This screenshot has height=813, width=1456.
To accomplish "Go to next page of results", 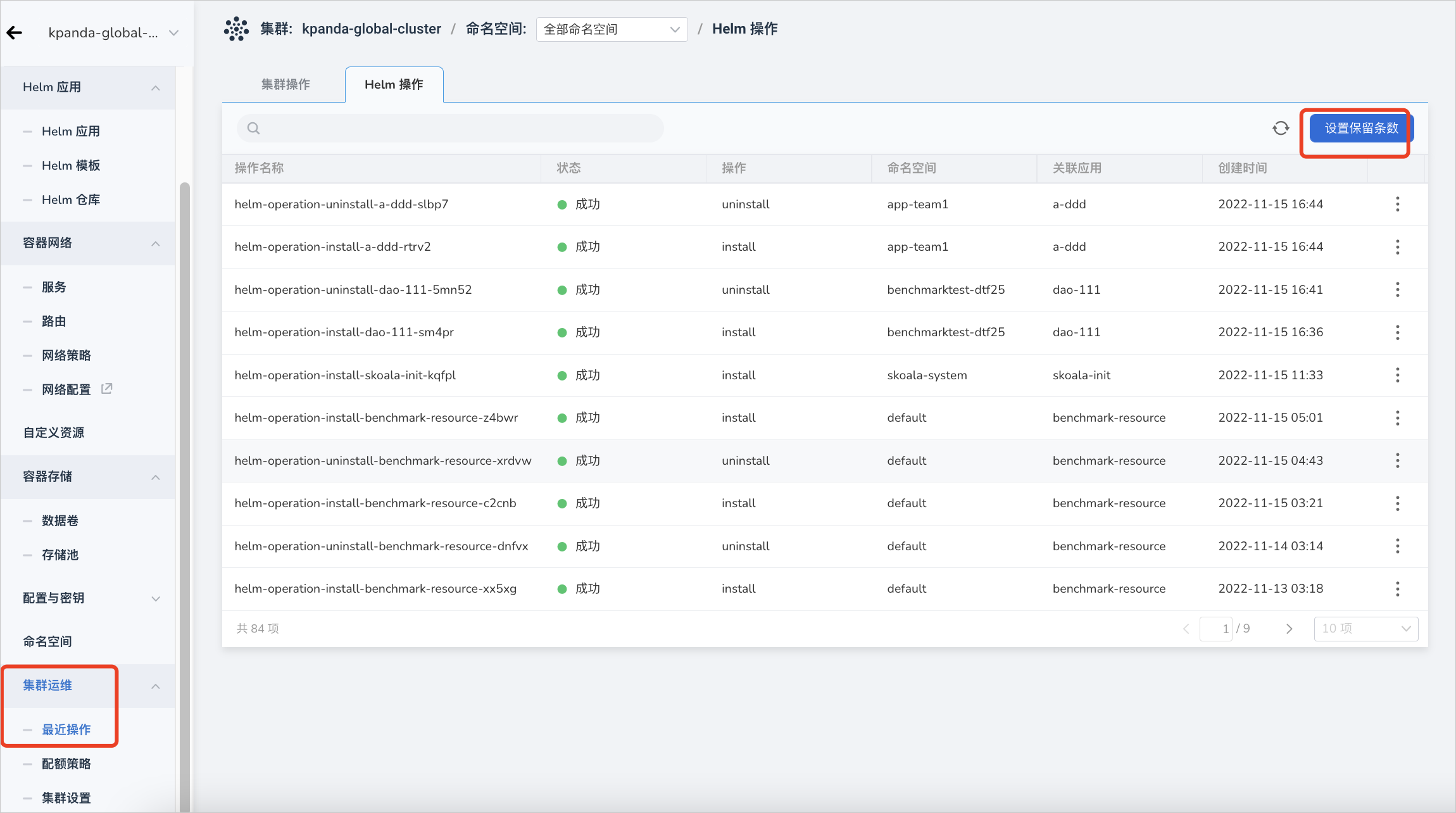I will click(x=1289, y=629).
